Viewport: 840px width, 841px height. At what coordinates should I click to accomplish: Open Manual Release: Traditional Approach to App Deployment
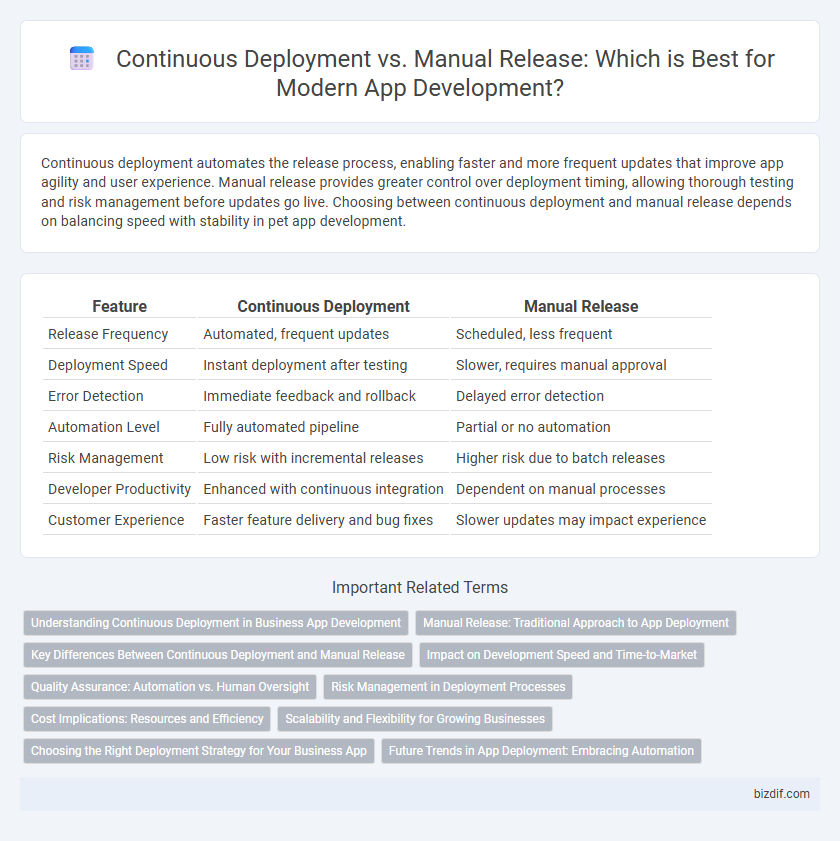[x=576, y=623]
